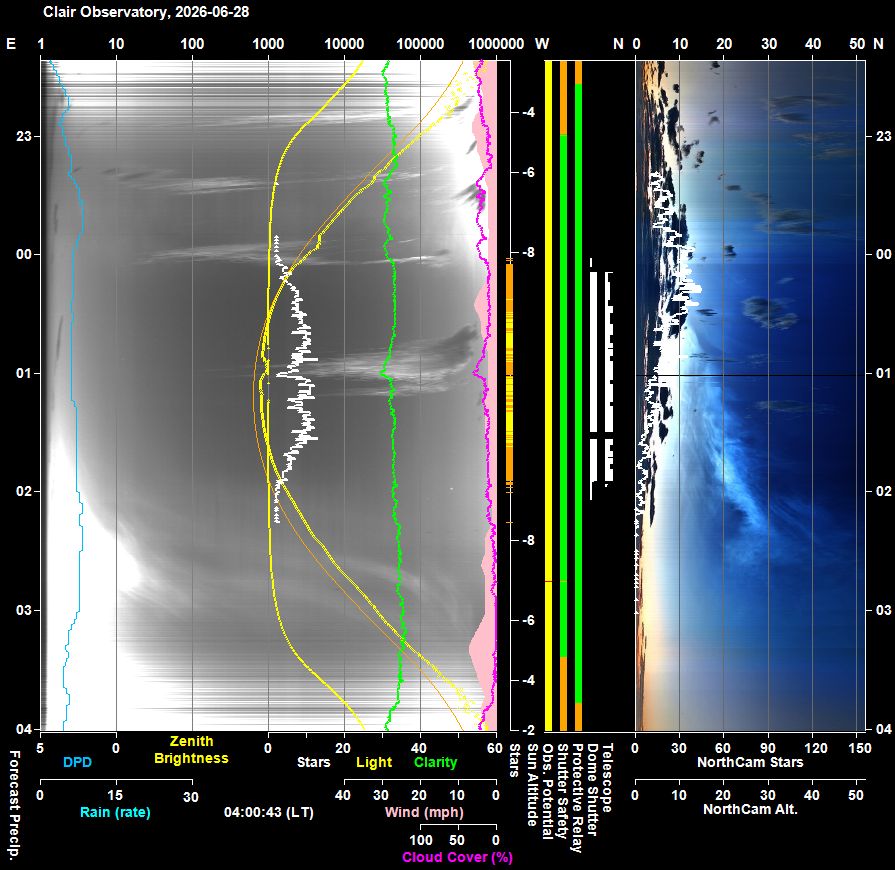
Task: Click the title "Clair Observatory, 2026-06-28"
Action: (146, 12)
